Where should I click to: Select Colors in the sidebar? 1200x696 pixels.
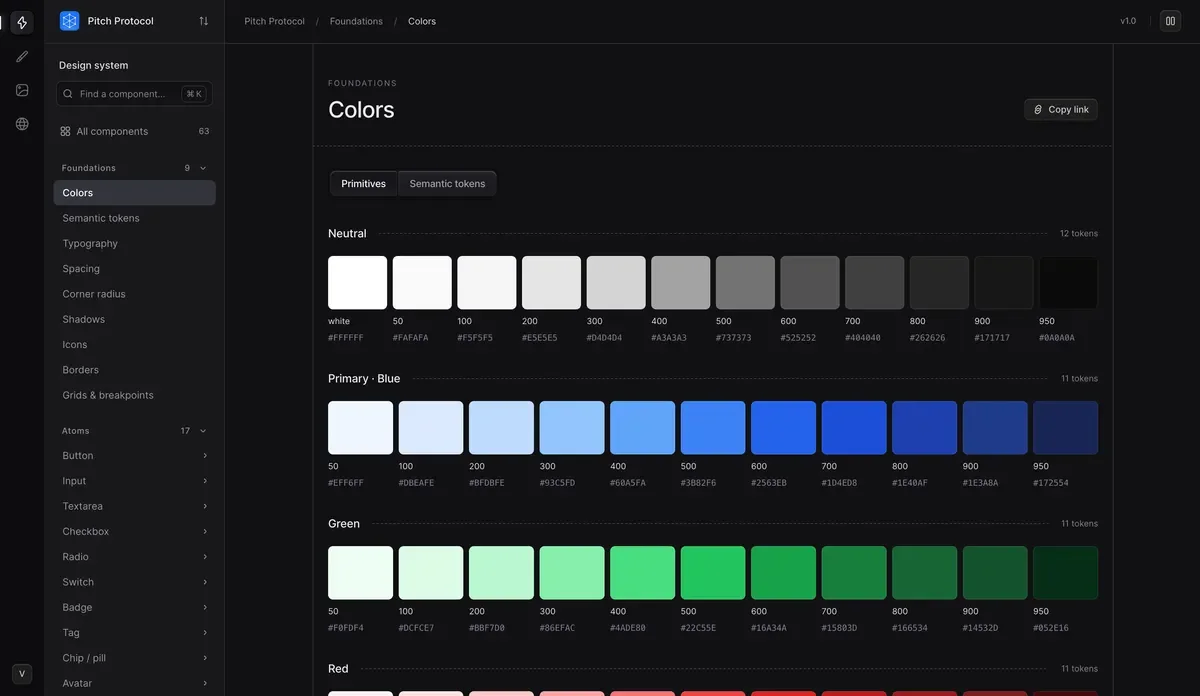pyautogui.click(x=134, y=193)
